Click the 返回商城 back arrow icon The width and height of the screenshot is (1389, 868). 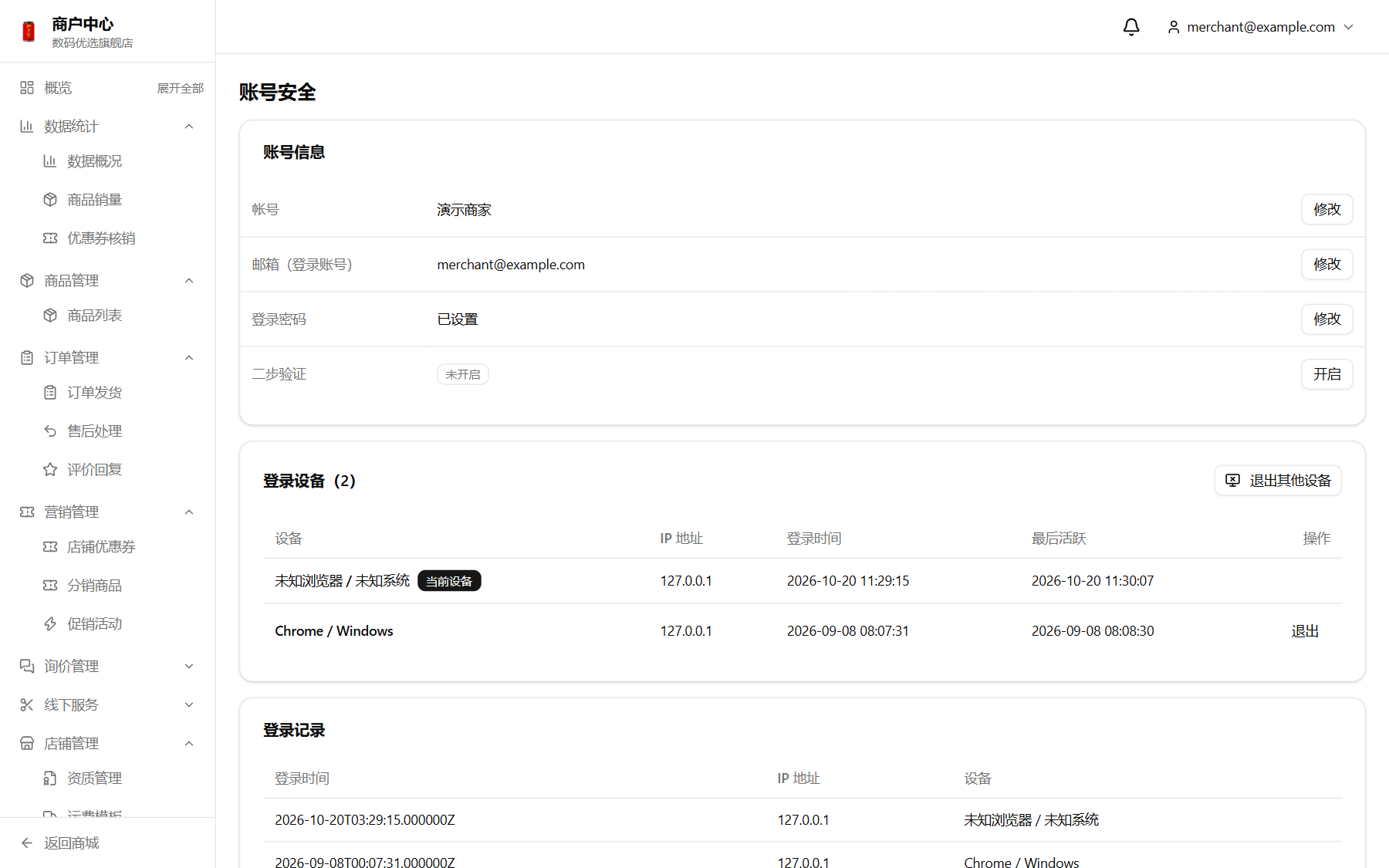(27, 843)
